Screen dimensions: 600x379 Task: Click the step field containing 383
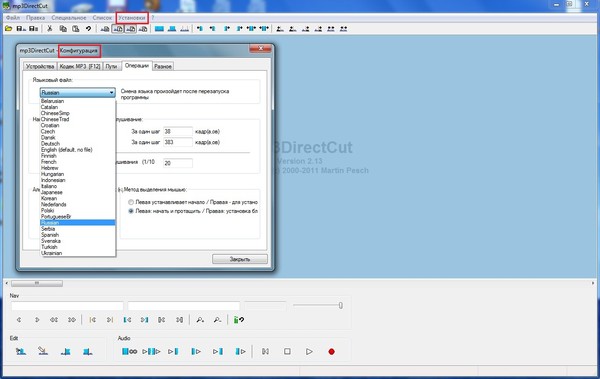pyautogui.click(x=178, y=142)
